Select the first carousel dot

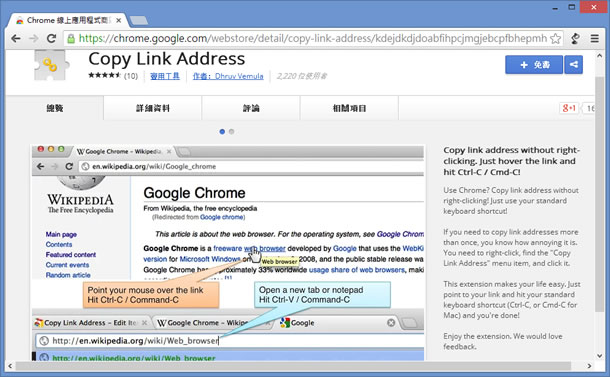click(x=222, y=132)
